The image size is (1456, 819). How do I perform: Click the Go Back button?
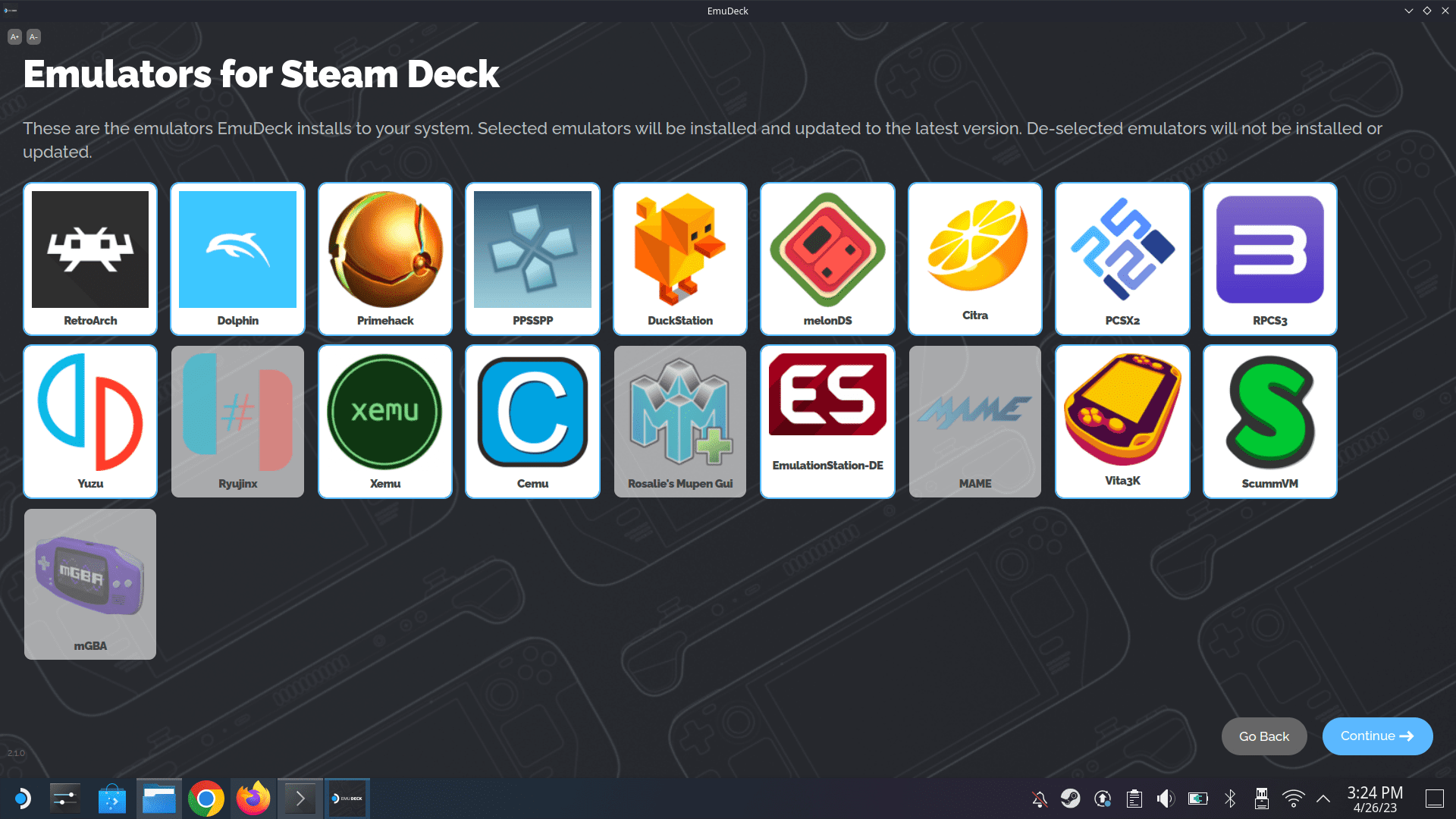pyautogui.click(x=1264, y=736)
